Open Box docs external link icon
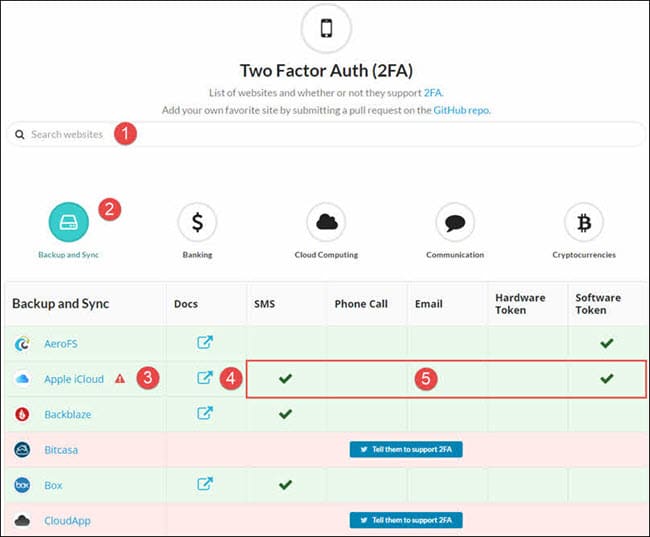The height and width of the screenshot is (537, 650). 205,484
